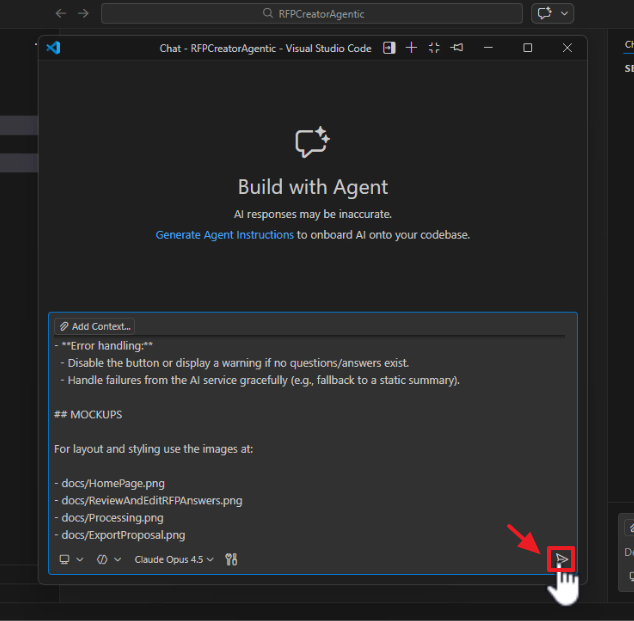This screenshot has width=634, height=621.
Task: Open the session target dropdown with monitor icon
Action: [x=71, y=559]
